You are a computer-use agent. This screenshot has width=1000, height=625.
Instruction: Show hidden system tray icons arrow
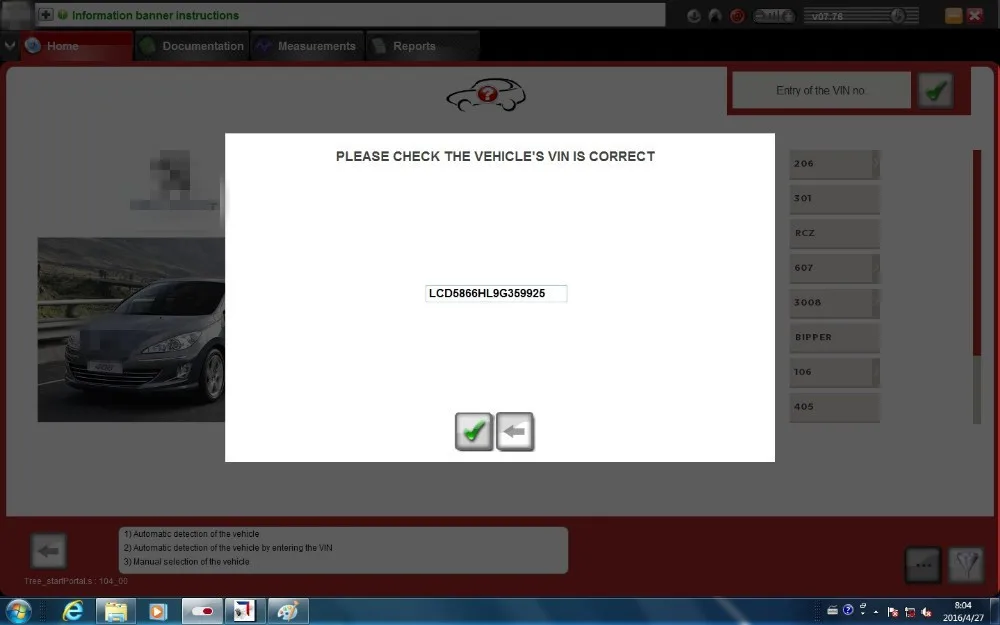point(876,612)
